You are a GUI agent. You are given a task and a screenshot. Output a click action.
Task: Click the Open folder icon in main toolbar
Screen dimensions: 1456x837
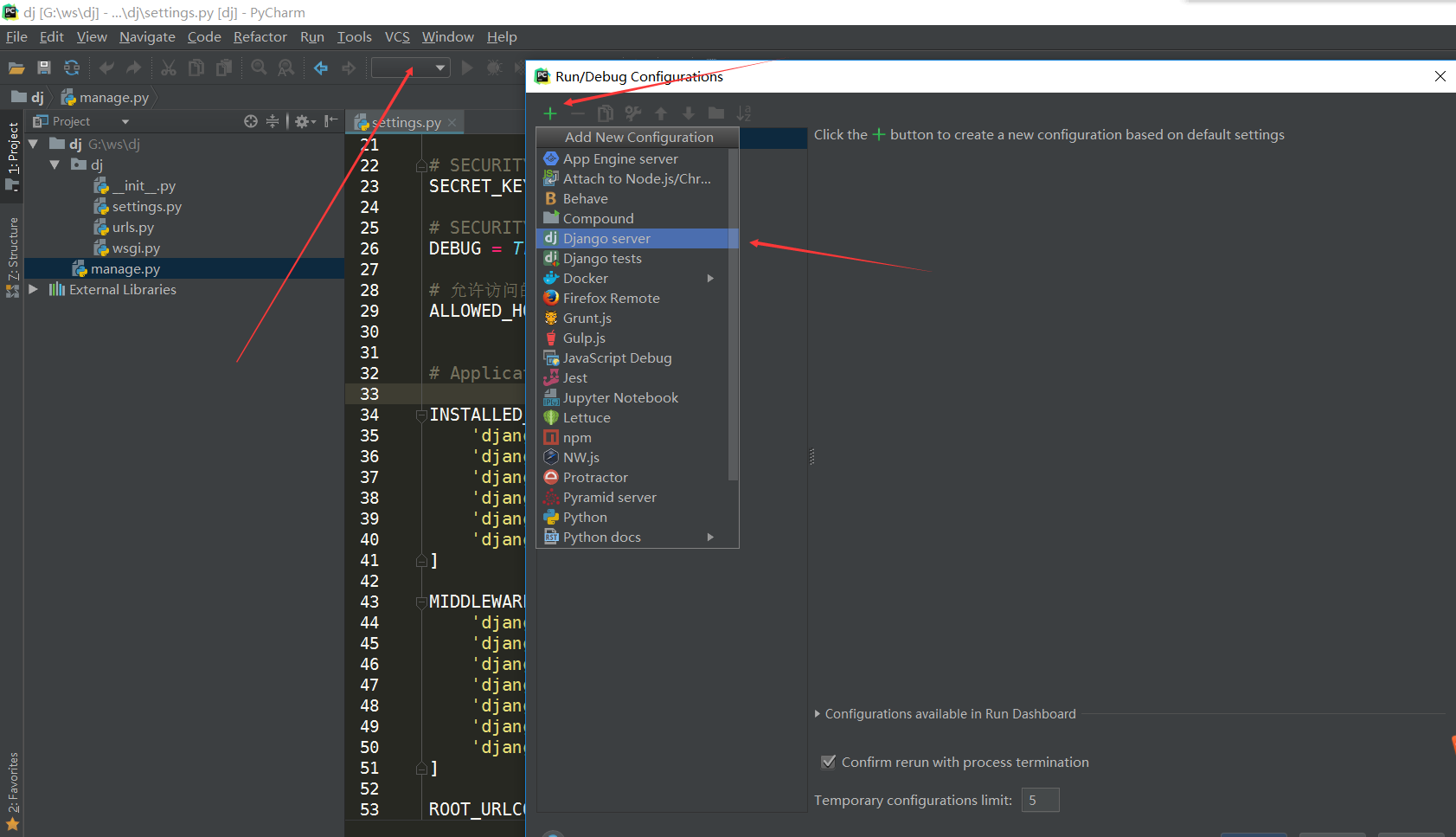coord(16,68)
